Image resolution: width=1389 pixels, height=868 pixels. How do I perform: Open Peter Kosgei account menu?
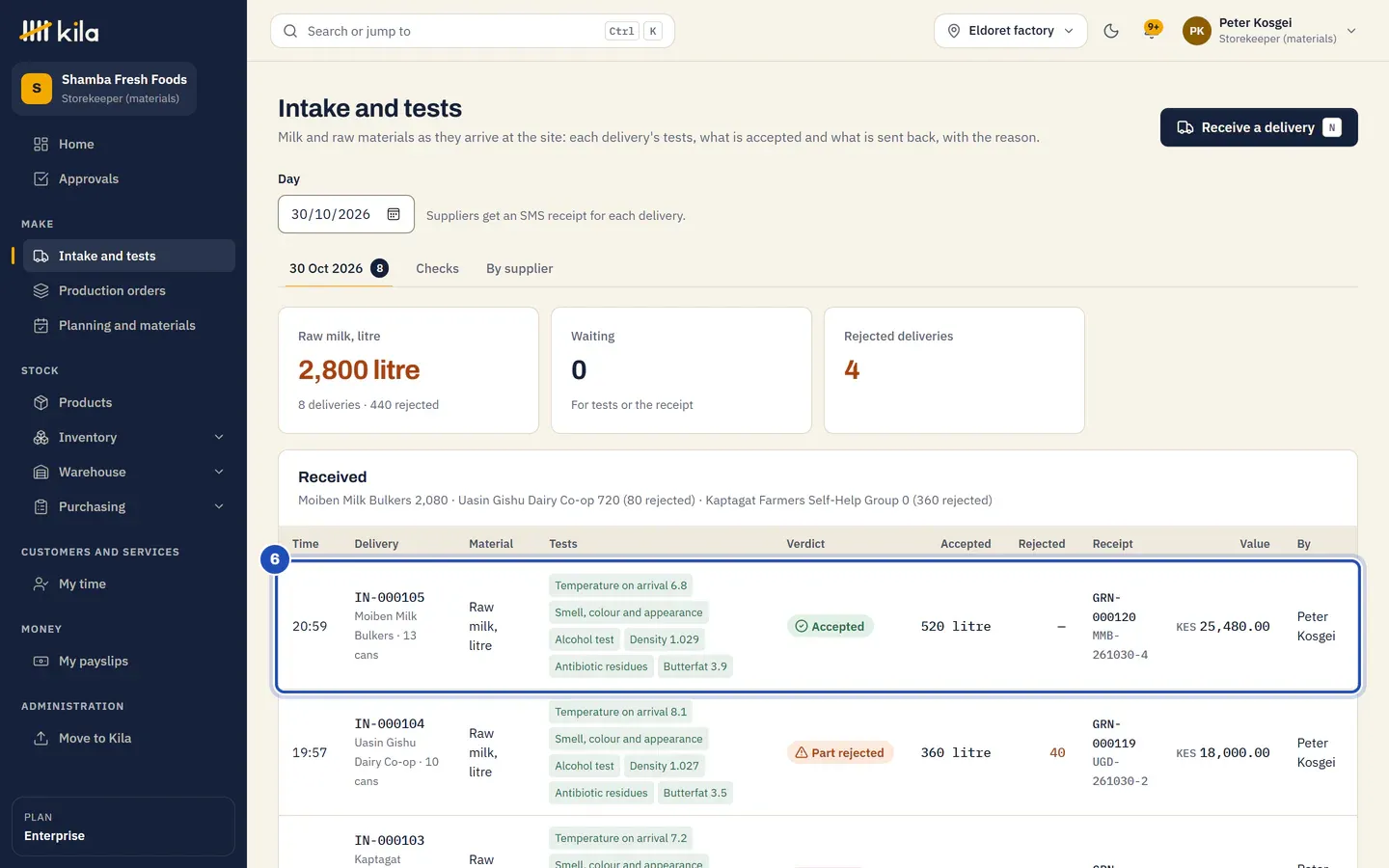pyautogui.click(x=1269, y=31)
